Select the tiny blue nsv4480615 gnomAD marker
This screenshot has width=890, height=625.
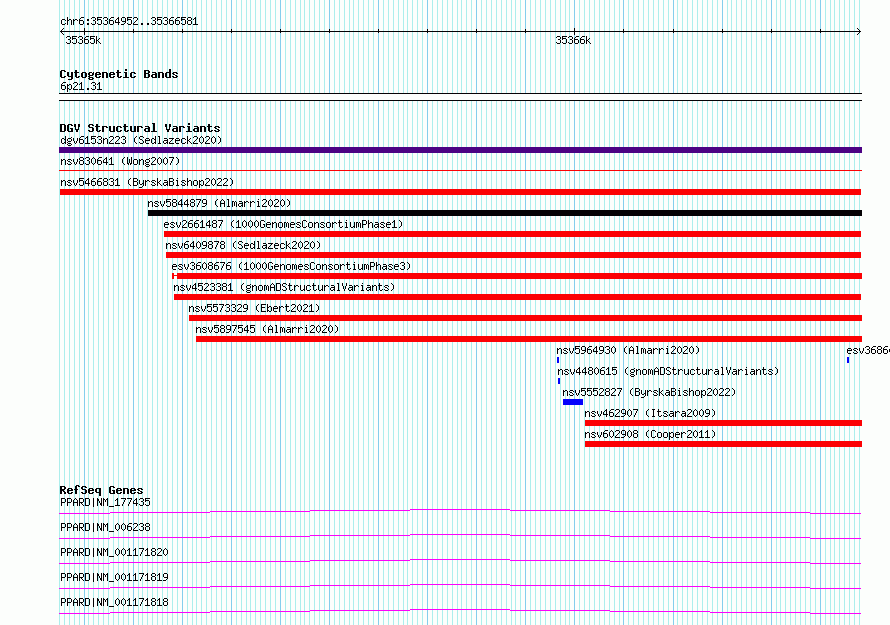559,381
